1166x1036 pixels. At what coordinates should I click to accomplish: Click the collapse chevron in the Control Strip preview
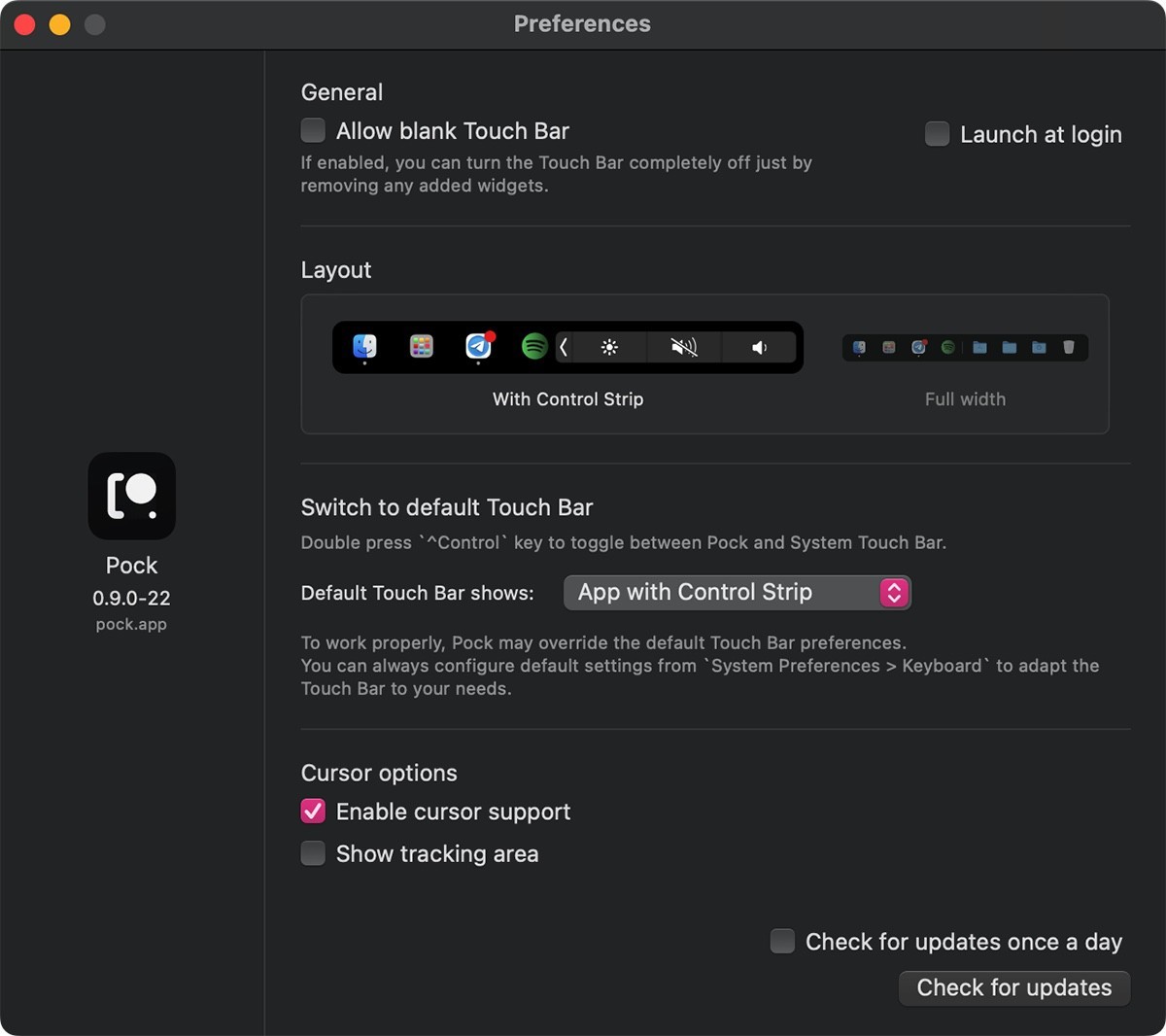pyautogui.click(x=565, y=347)
